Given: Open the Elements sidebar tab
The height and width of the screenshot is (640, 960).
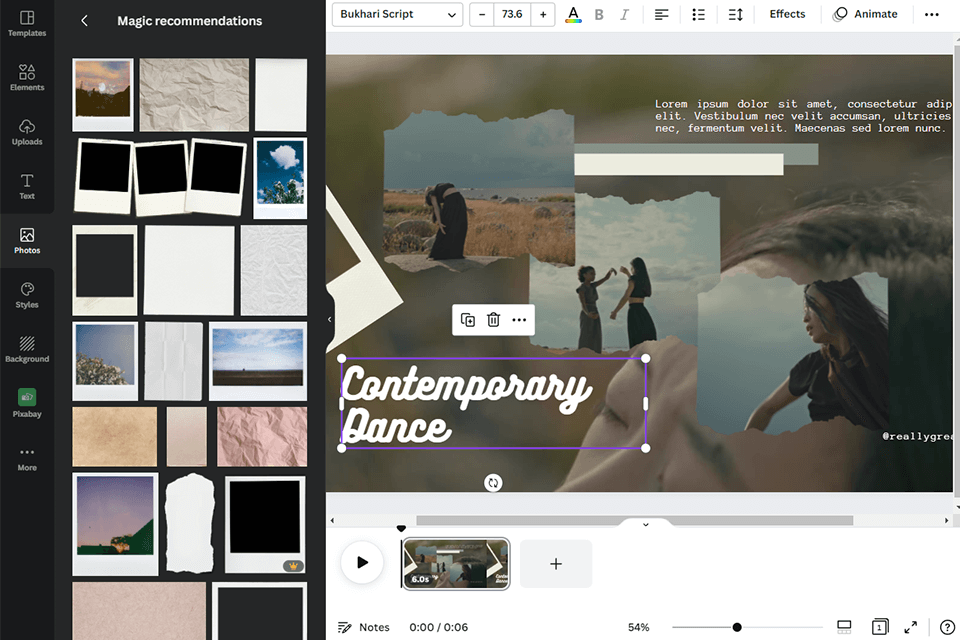Looking at the screenshot, I should click(x=27, y=78).
